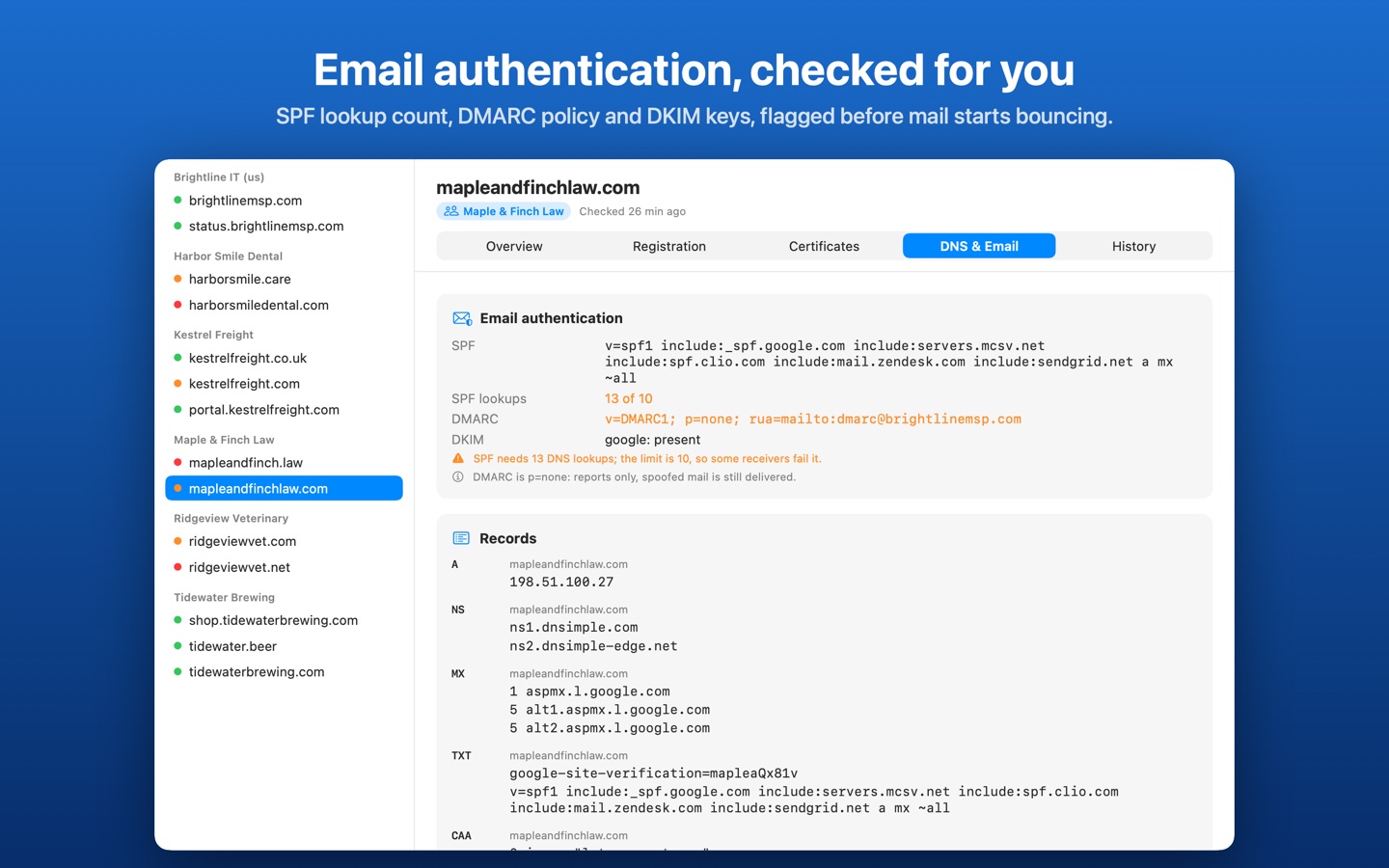Viewport: 1389px width, 868px height.
Task: Click the red status dot beside ridgeviewvet.net
Action: 177,567
